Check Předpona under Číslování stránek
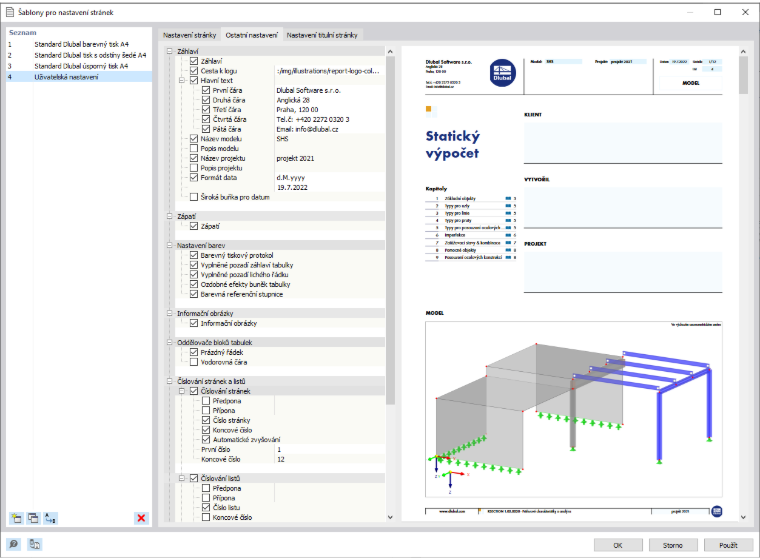Image resolution: width=760 pixels, height=560 pixels. point(206,400)
